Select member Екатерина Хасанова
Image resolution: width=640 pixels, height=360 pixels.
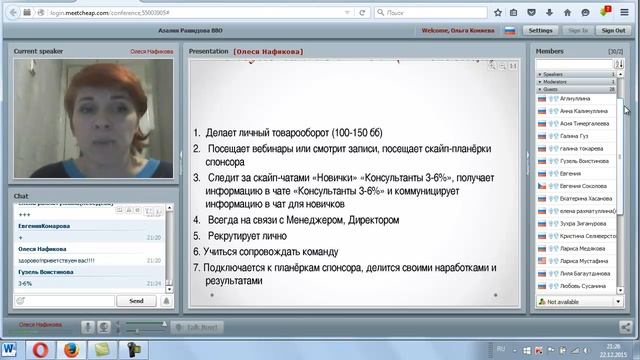576,198
